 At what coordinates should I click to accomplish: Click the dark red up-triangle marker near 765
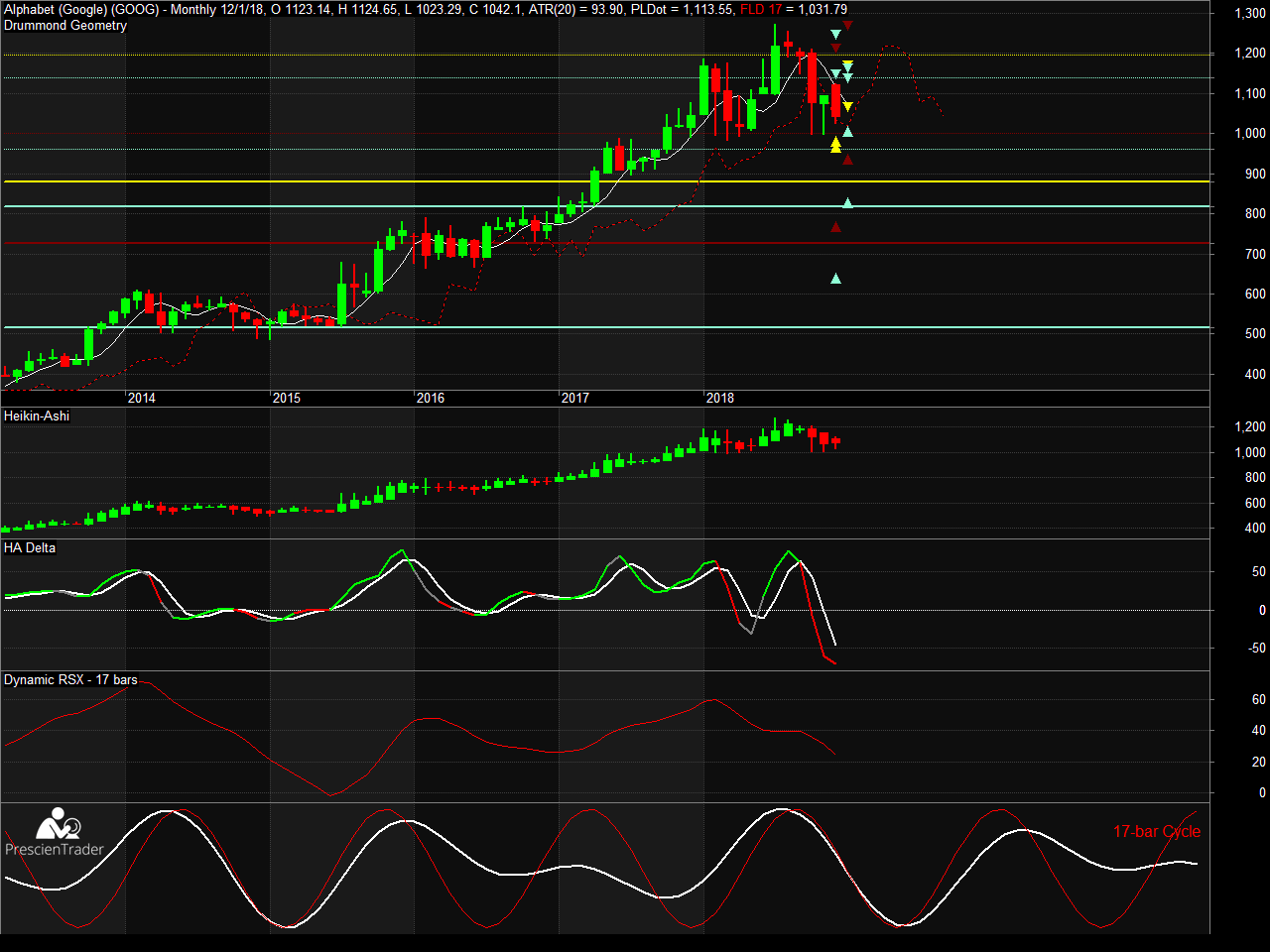tap(835, 227)
